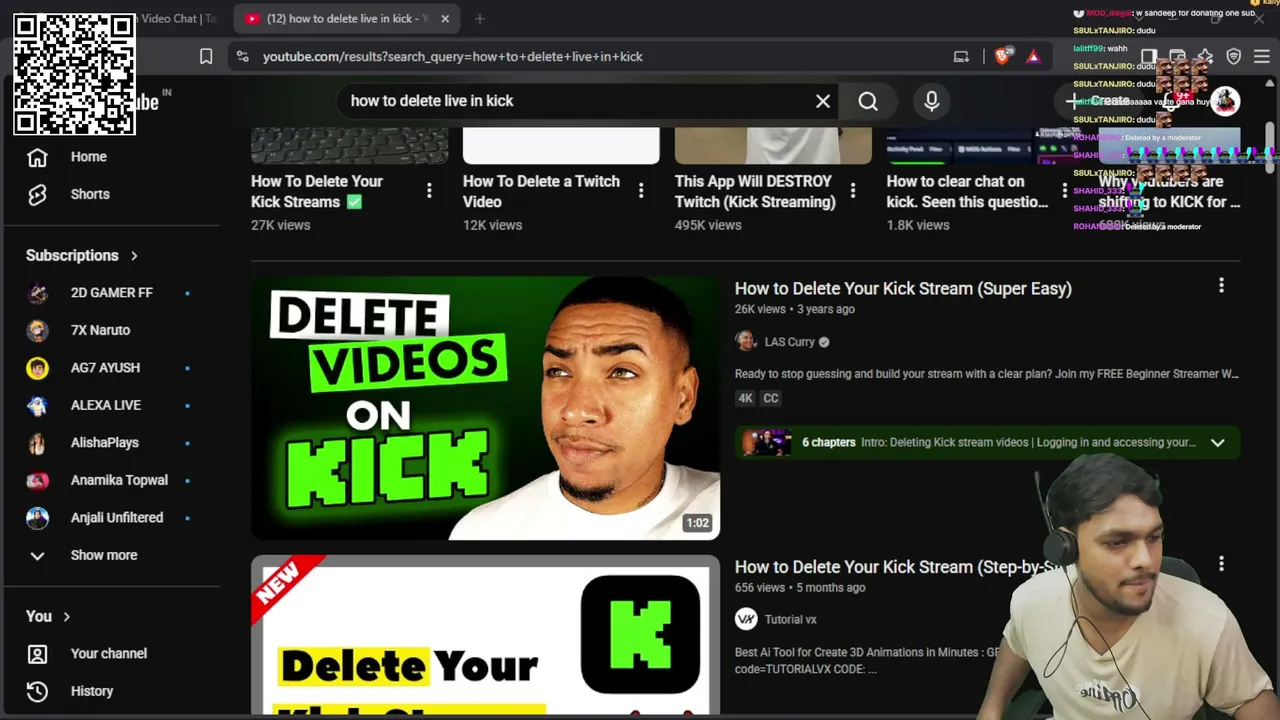
Task: Close the 'how to delete live in kick' tab
Action: click(x=445, y=19)
